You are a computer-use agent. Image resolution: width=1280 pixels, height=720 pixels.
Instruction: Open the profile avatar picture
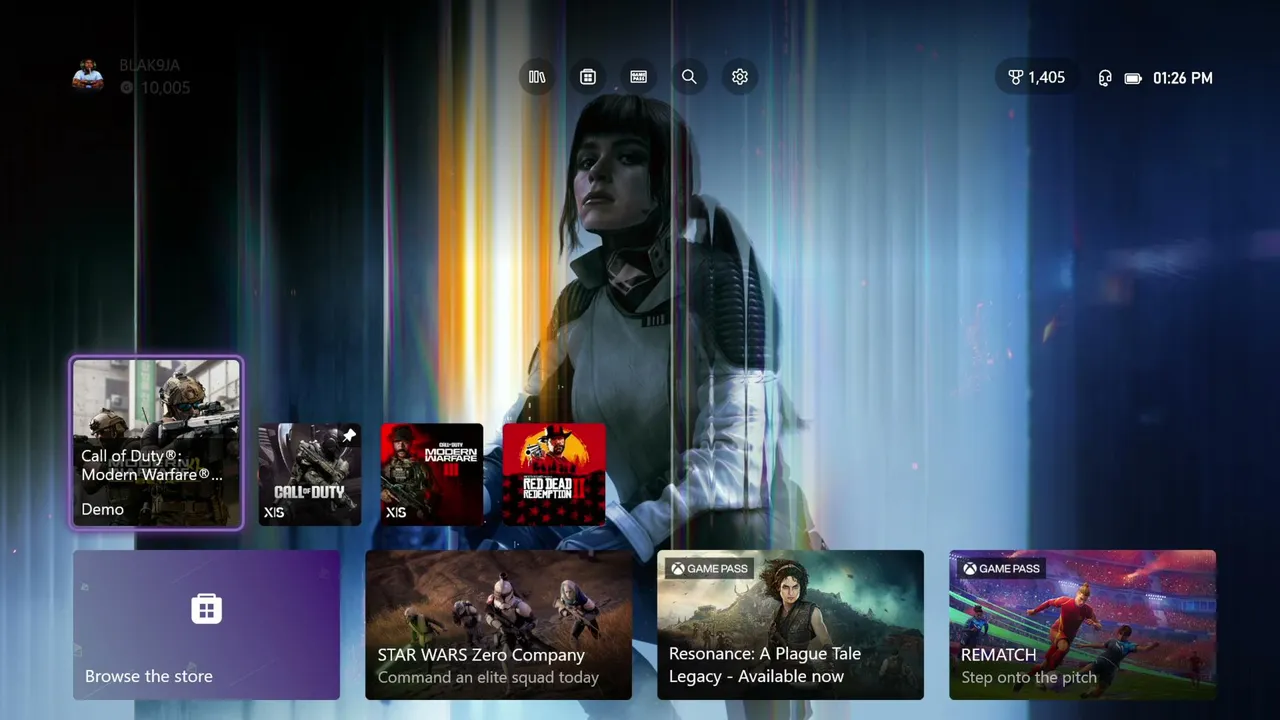coord(88,76)
